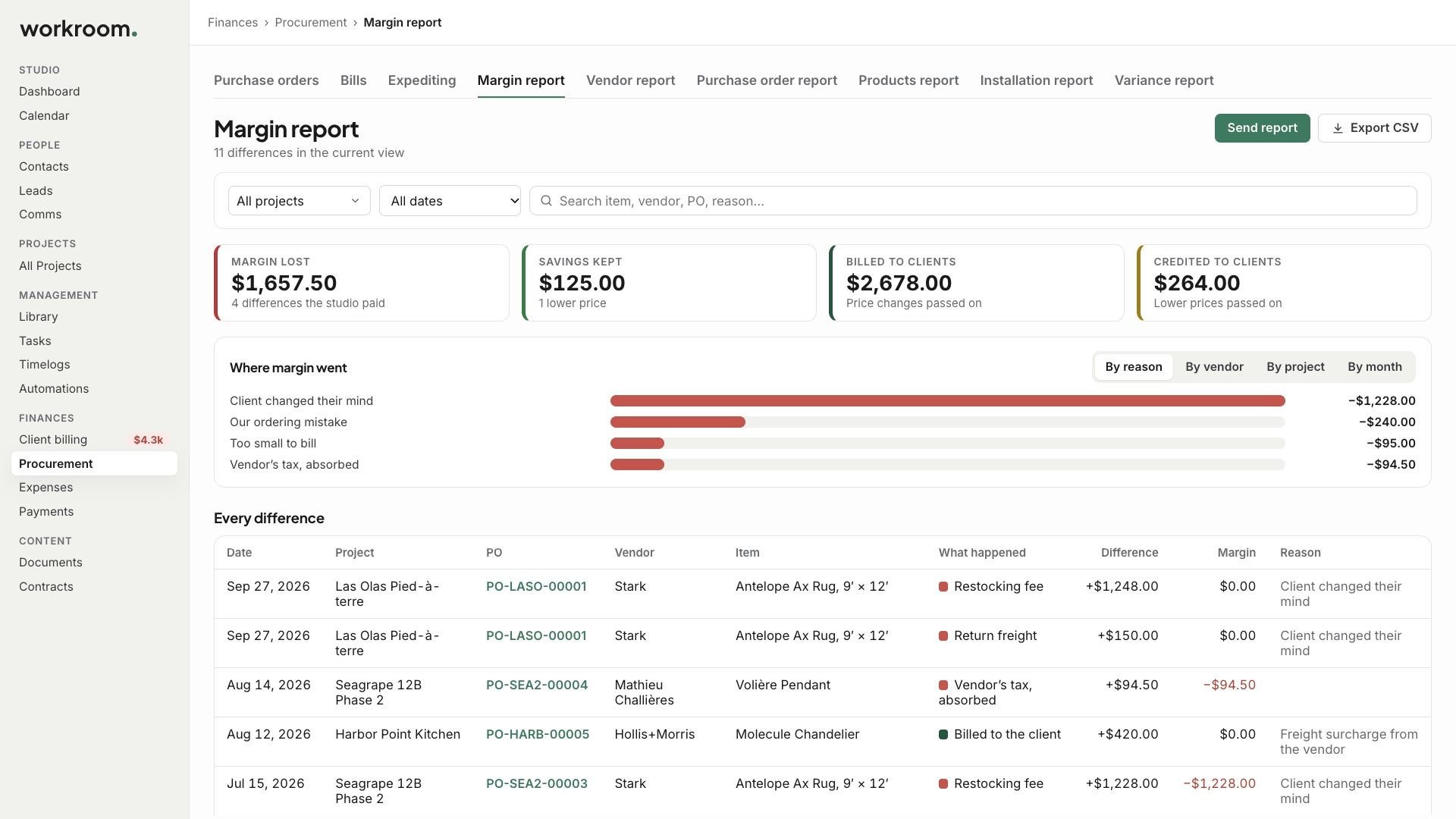Click the Procurement breadcrumb
The height and width of the screenshot is (819, 1456).
tap(311, 23)
